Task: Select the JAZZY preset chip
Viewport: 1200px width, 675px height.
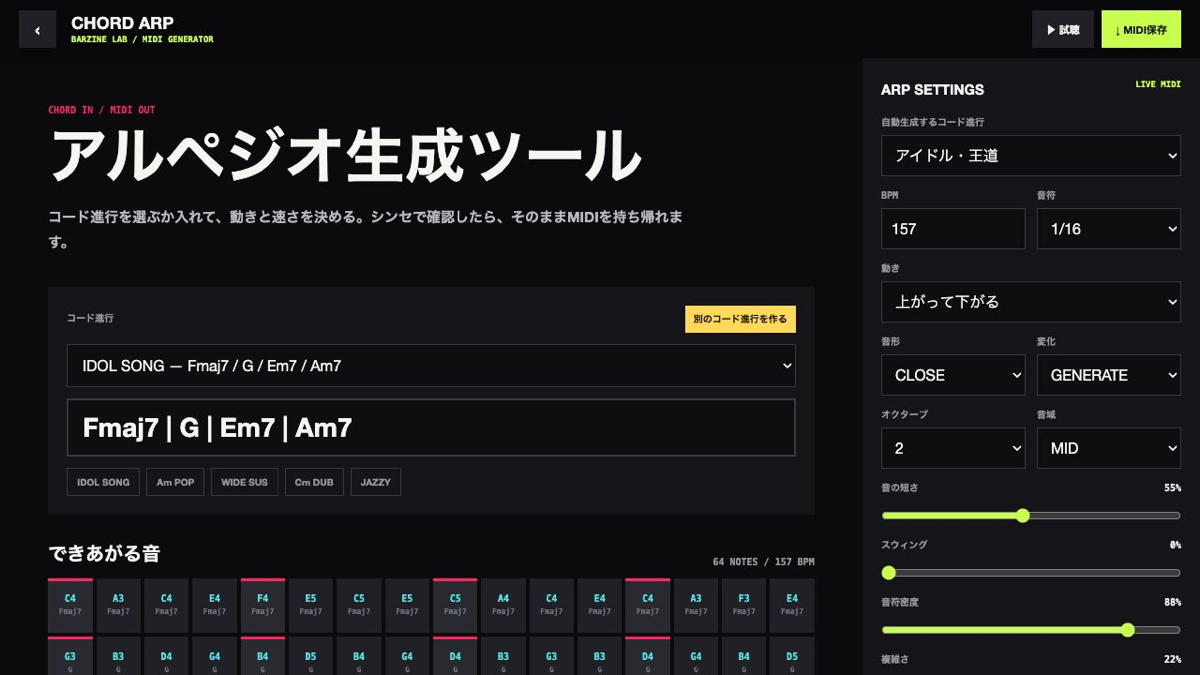Action: click(x=376, y=482)
